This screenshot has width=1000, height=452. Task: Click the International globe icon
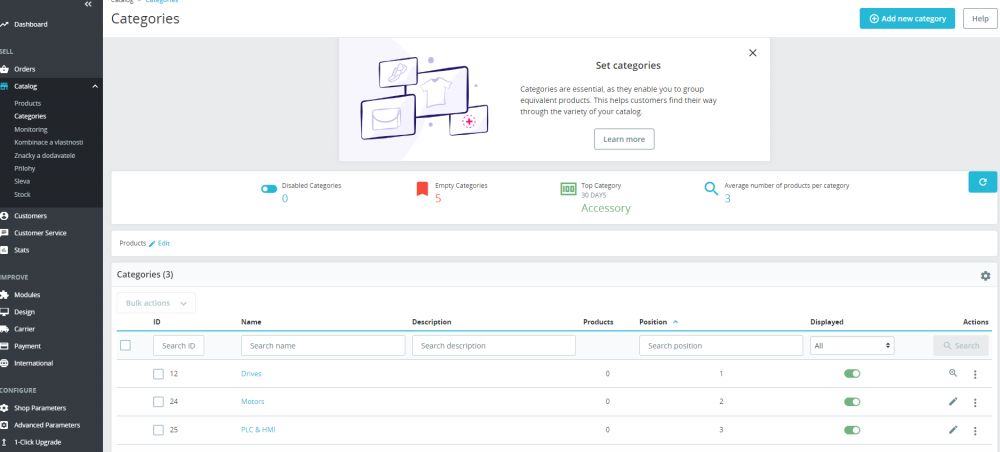point(4,363)
